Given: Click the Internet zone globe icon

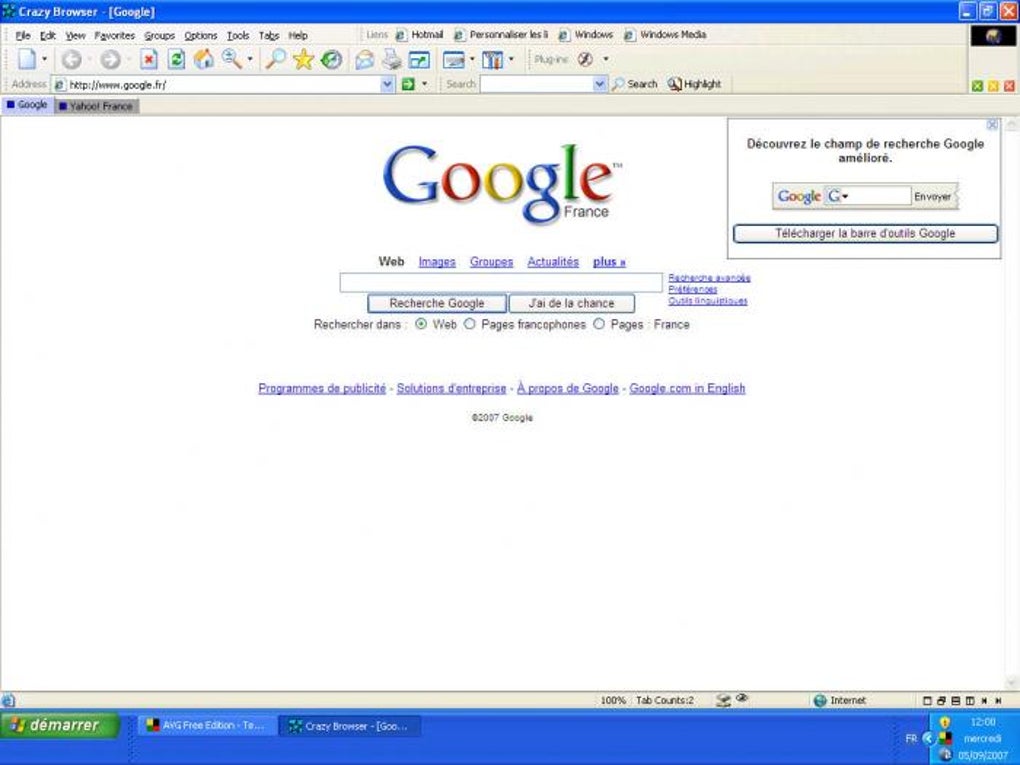Looking at the screenshot, I should (x=820, y=700).
